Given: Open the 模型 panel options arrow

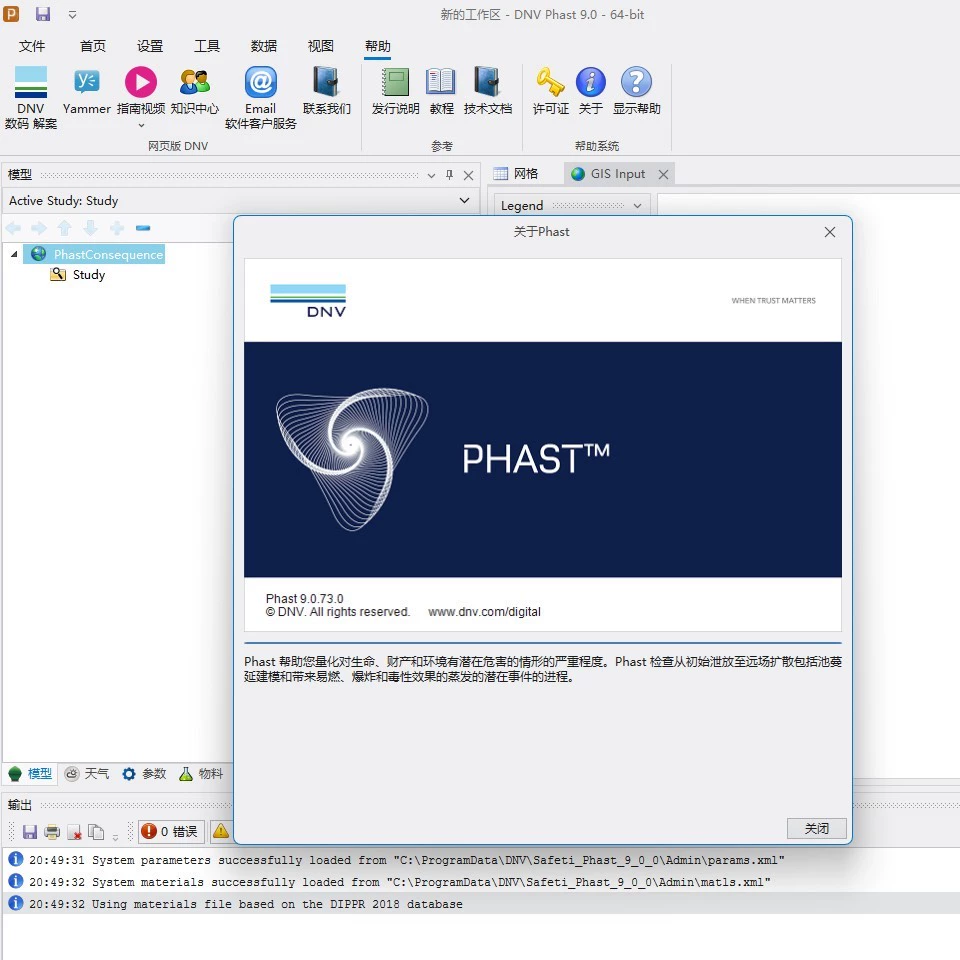Looking at the screenshot, I should click(x=431, y=175).
